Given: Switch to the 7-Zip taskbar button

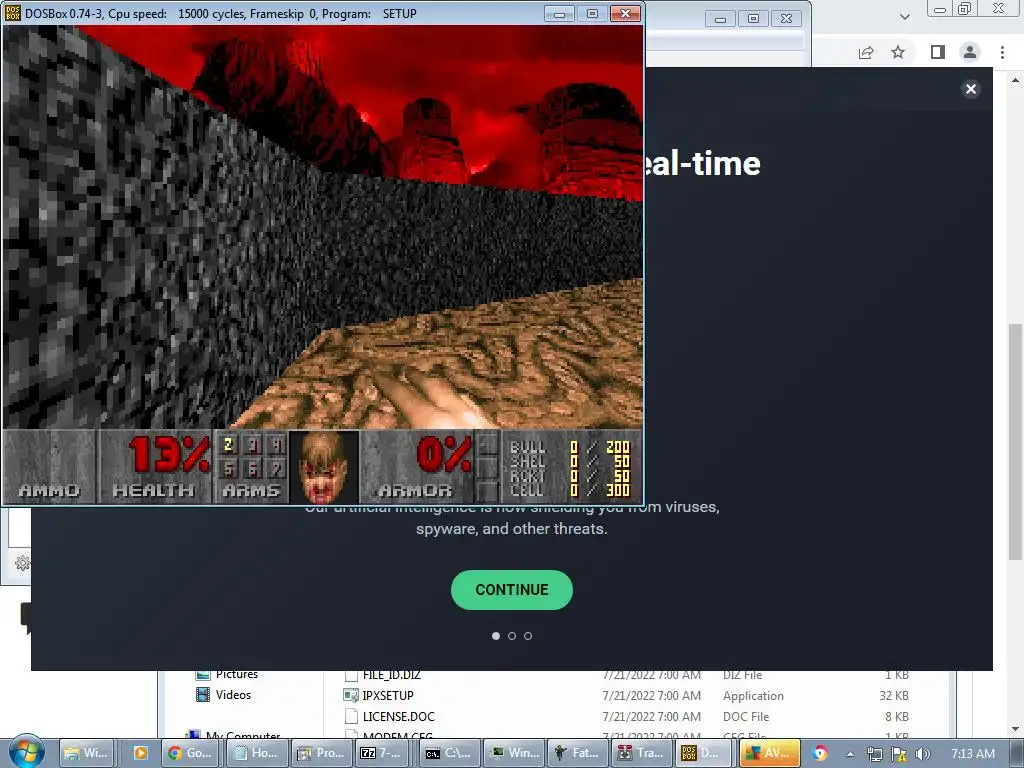Looking at the screenshot, I should 385,753.
